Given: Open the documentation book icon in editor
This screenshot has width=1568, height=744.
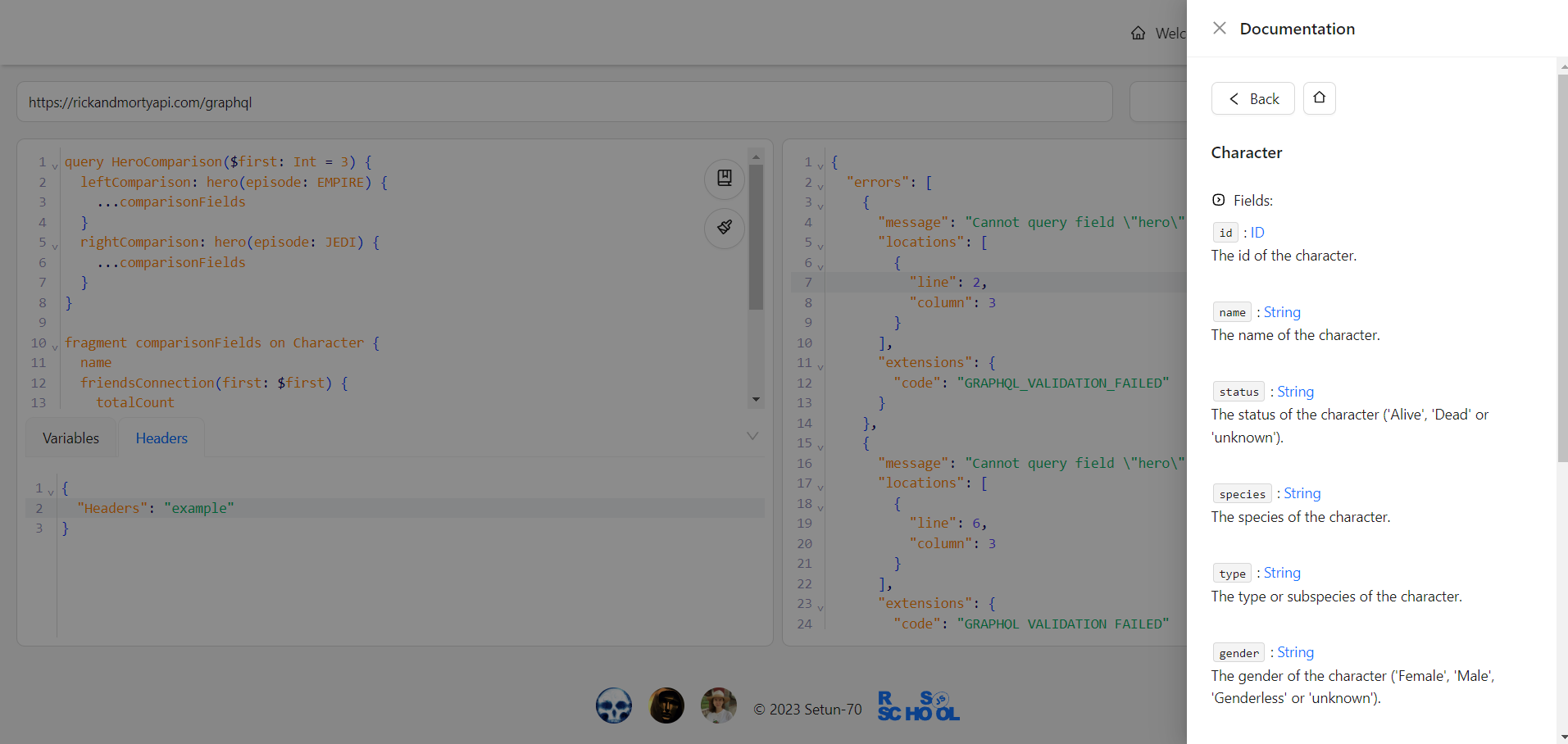Looking at the screenshot, I should pos(725,179).
